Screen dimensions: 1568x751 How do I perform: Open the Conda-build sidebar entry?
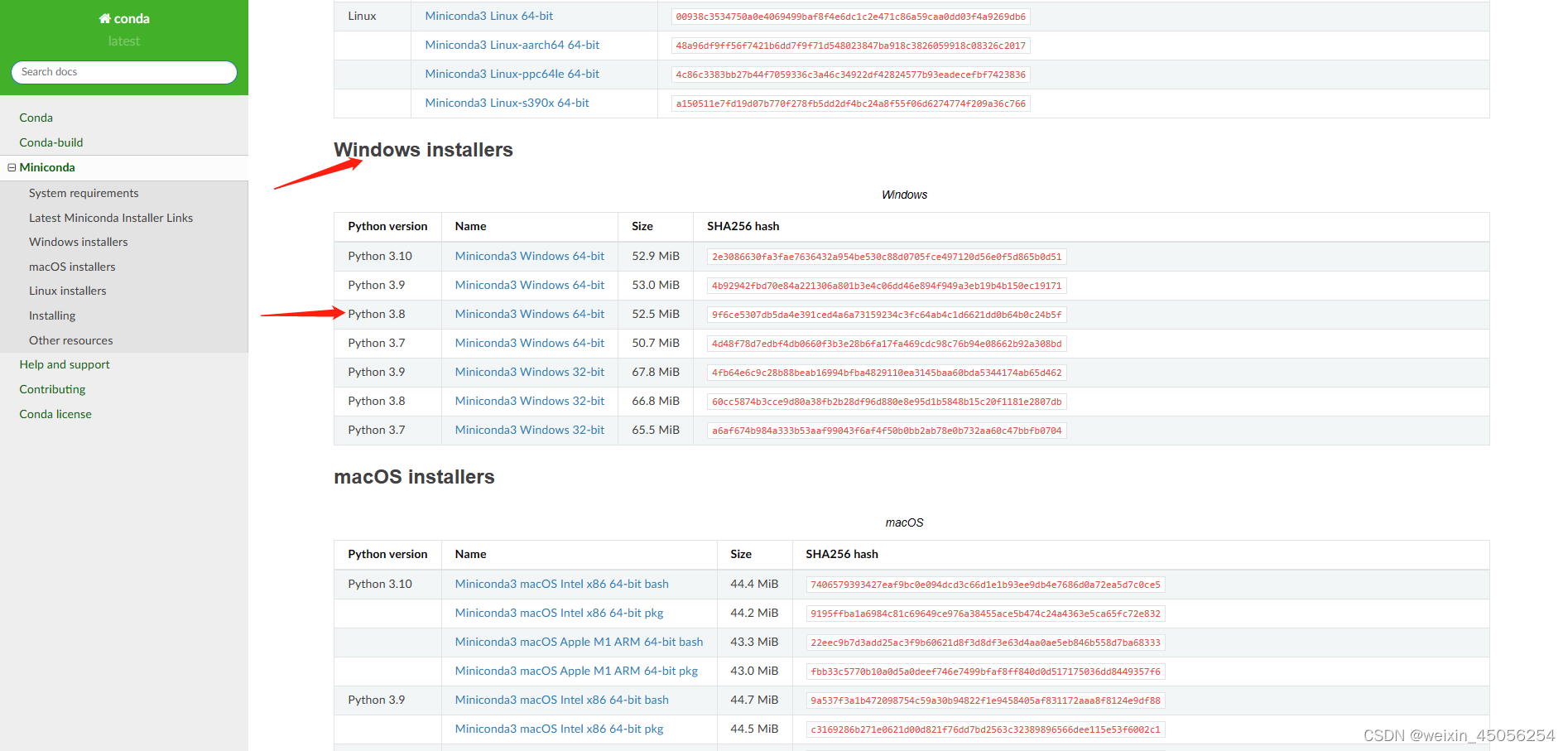point(51,142)
